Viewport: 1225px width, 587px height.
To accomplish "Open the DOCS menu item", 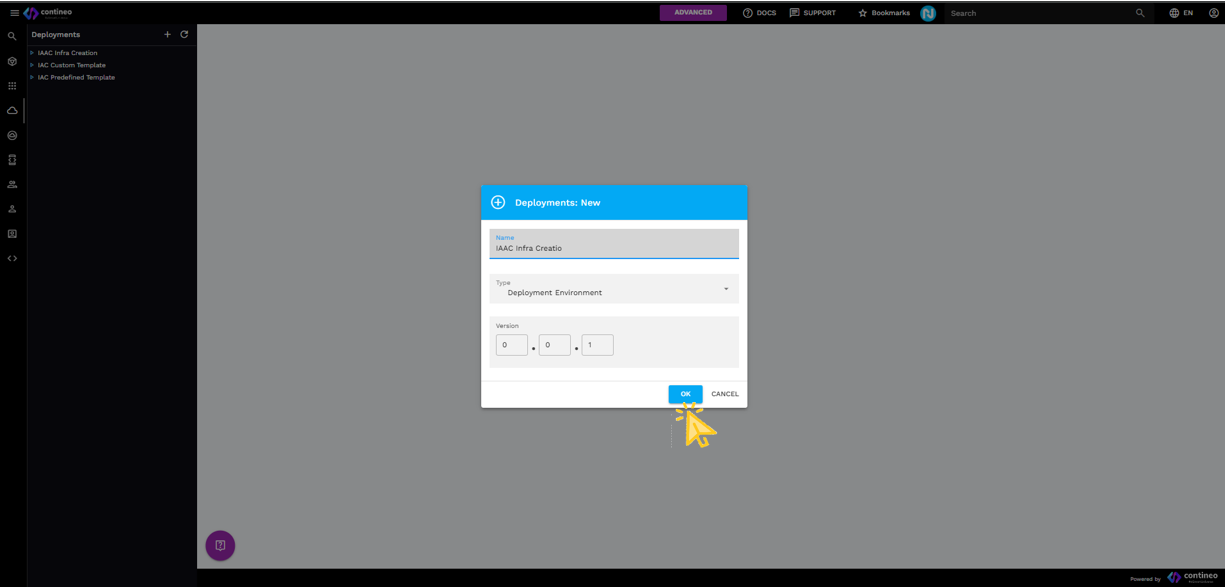I will pyautogui.click(x=759, y=13).
